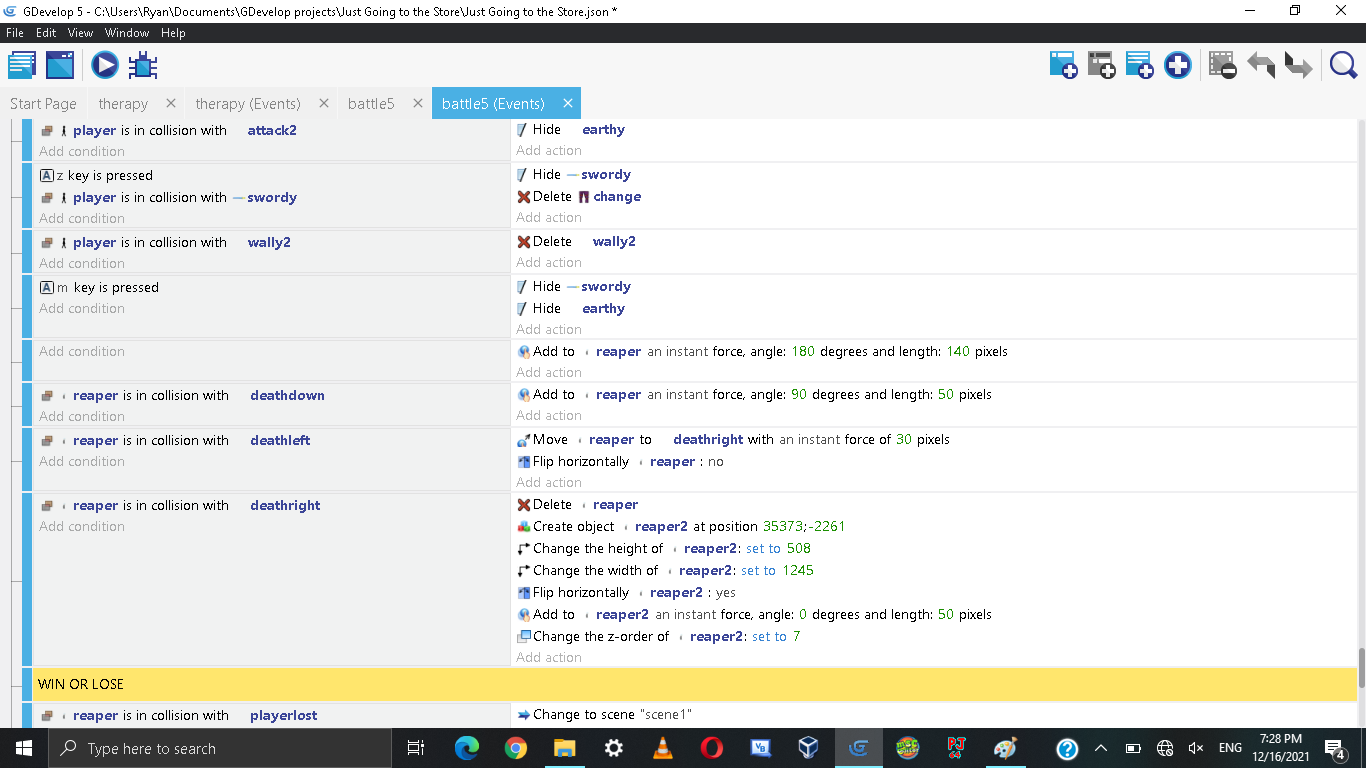
Task: Add a comment event
Action: click(x=1139, y=66)
